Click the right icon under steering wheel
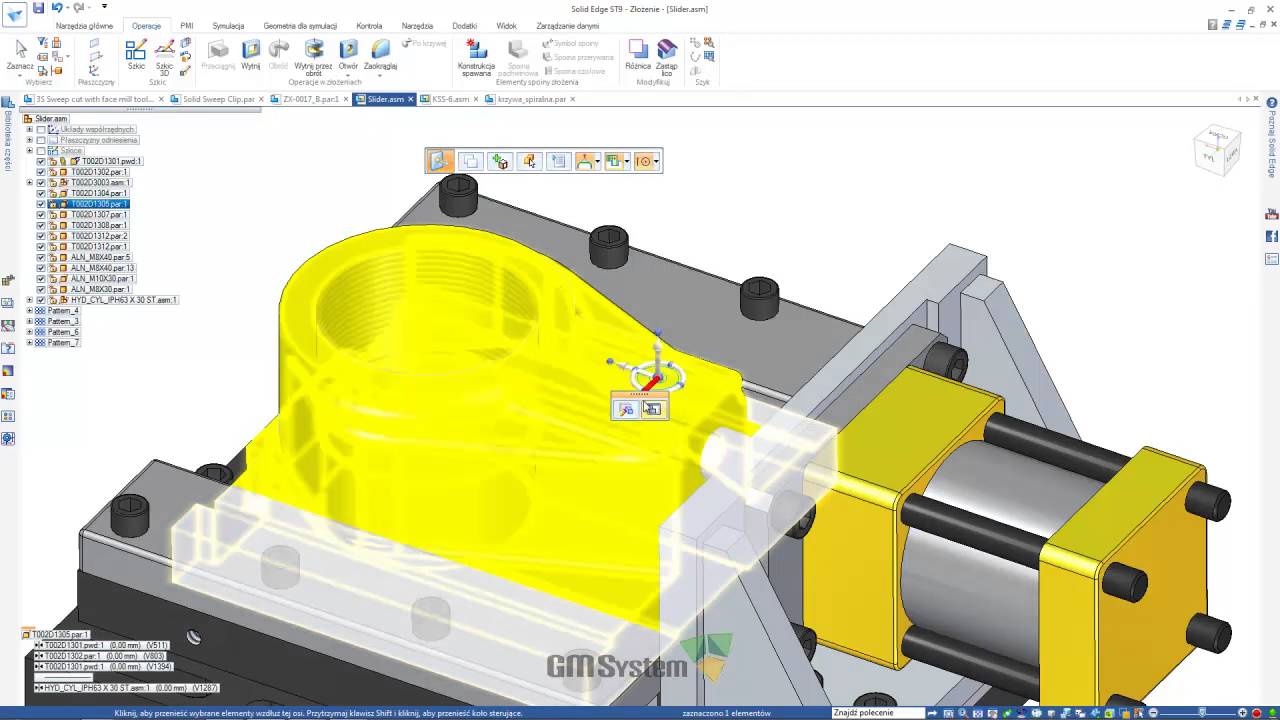This screenshot has width=1280, height=720. click(x=652, y=409)
